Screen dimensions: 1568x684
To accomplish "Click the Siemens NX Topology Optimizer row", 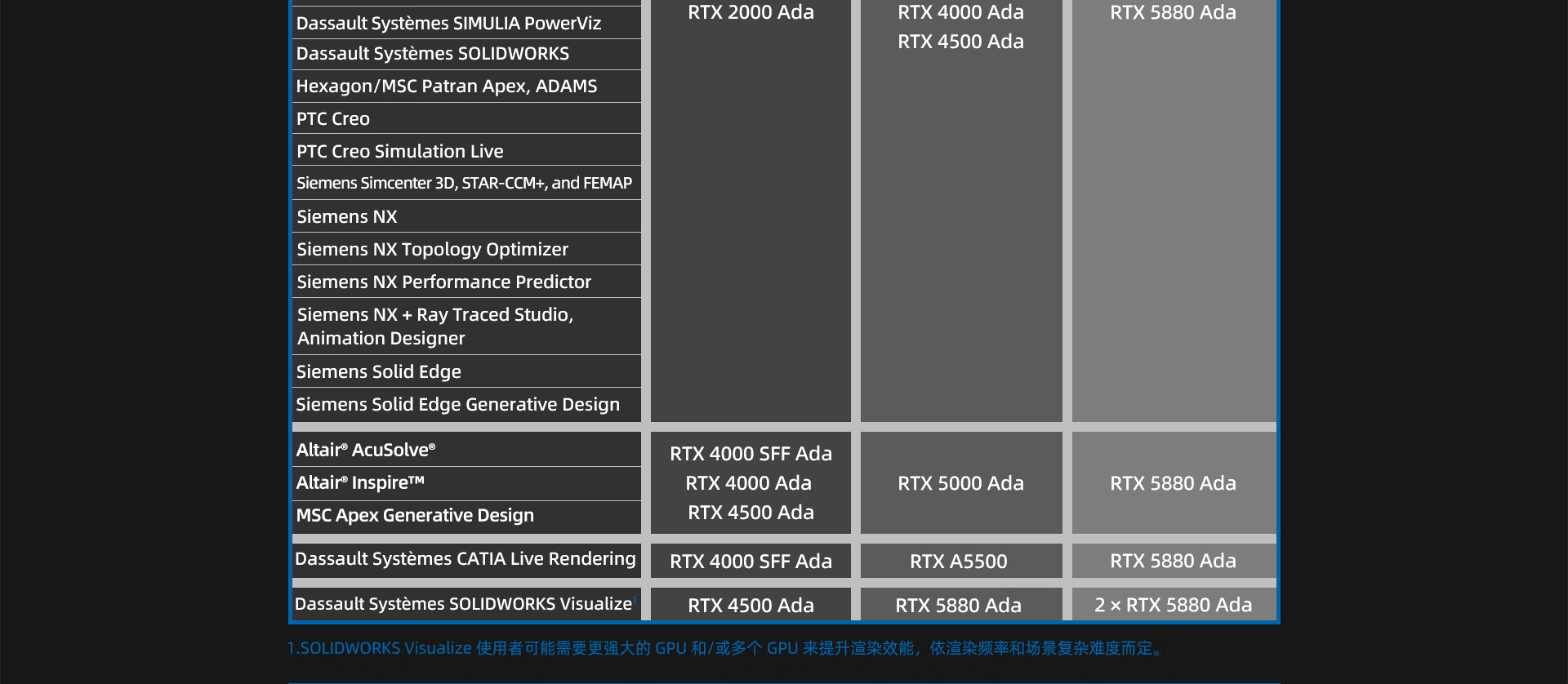I will [x=432, y=250].
